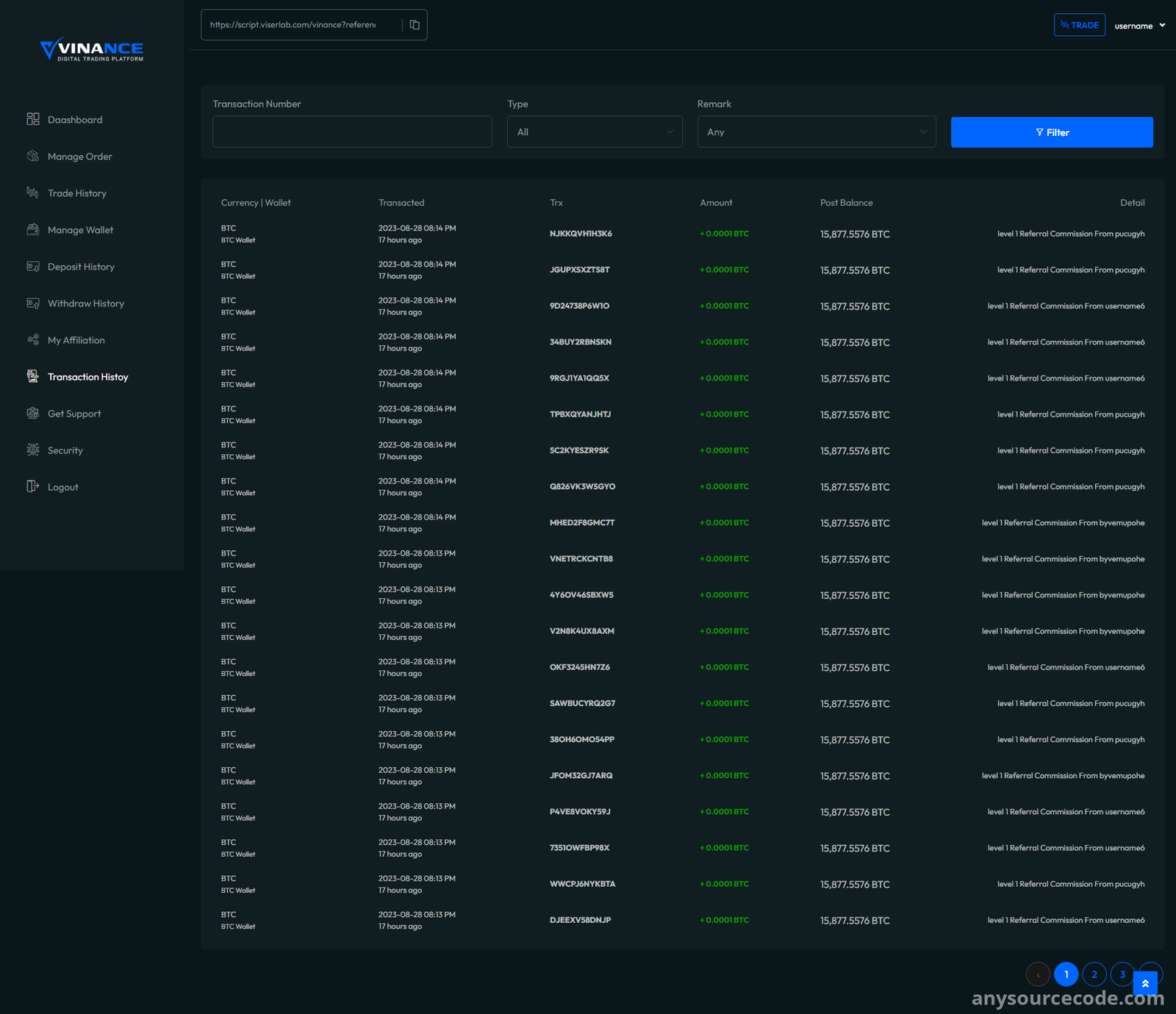Click the TRADE button in header

point(1079,25)
